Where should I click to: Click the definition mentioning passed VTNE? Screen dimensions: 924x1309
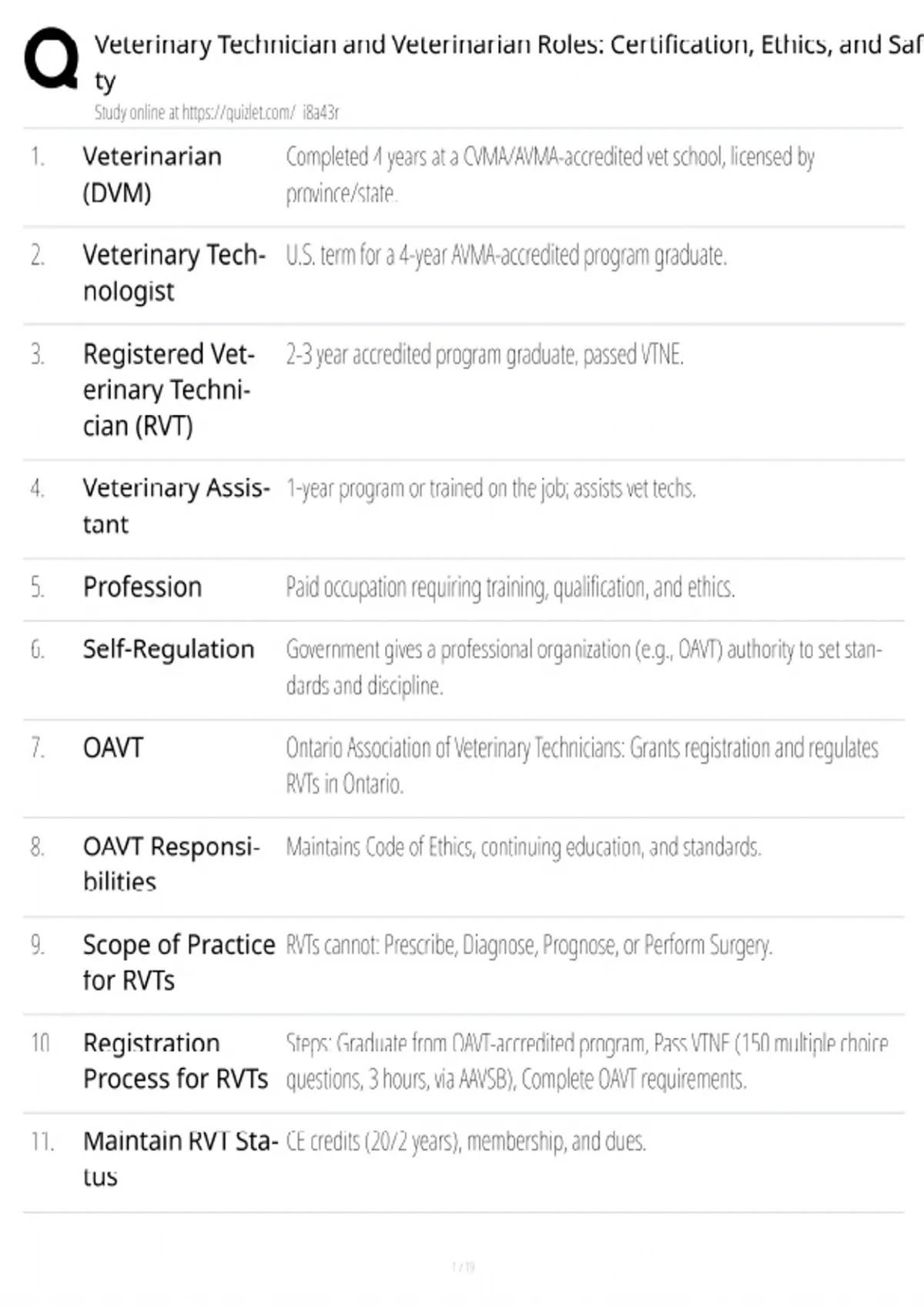[485, 355]
